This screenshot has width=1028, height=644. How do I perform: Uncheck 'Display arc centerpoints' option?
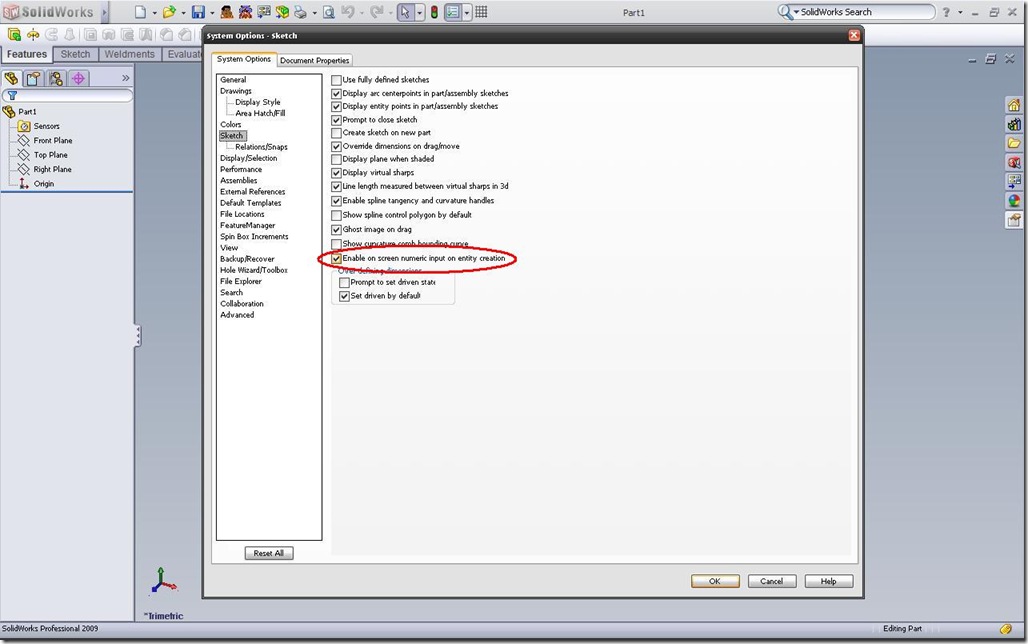(x=336, y=94)
